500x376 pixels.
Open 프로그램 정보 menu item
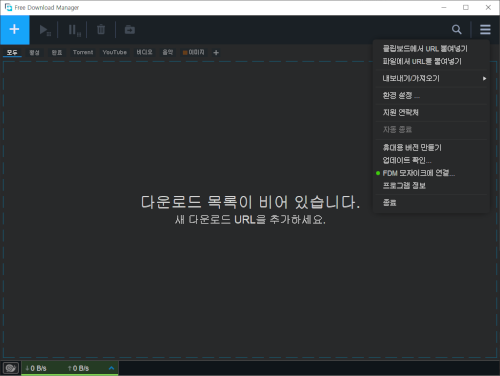431,186
